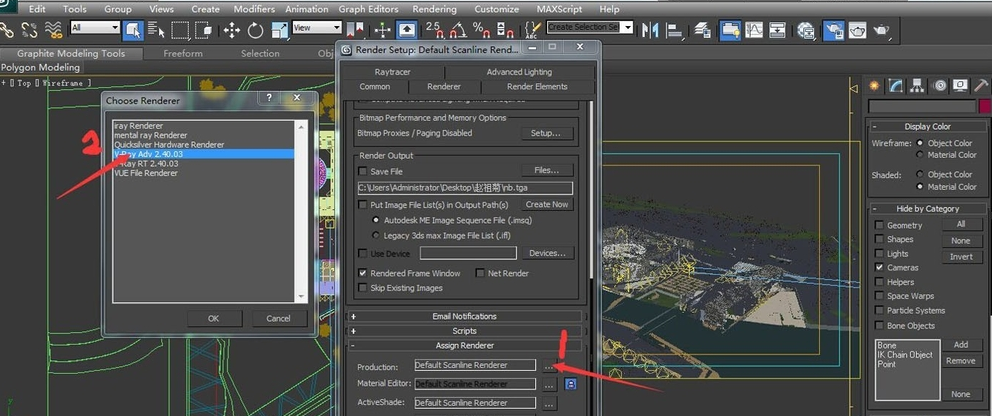Toggle the 2.5D Snaps icon

(435, 29)
